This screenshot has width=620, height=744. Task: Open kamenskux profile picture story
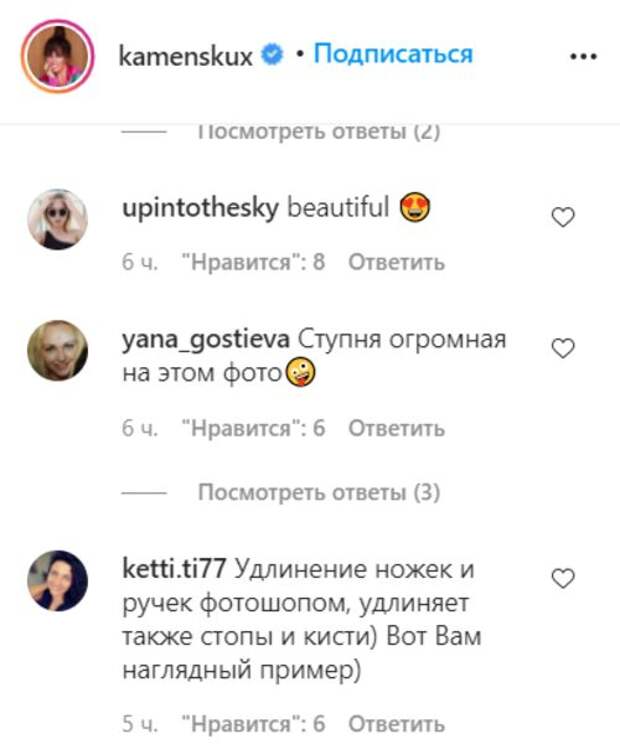point(57,56)
